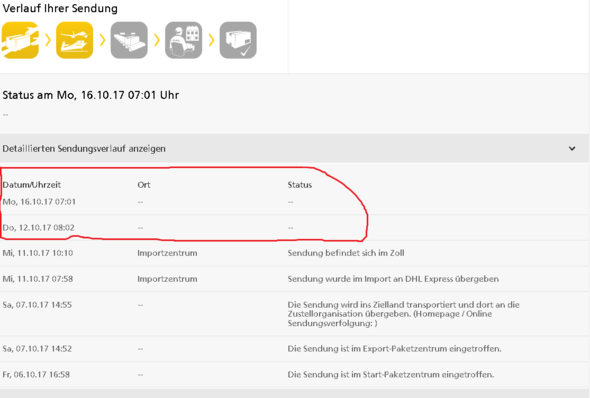
Task: Select 'Status am Mo, 16.10.17 07:01 Uhr' heading
Action: 91,95
